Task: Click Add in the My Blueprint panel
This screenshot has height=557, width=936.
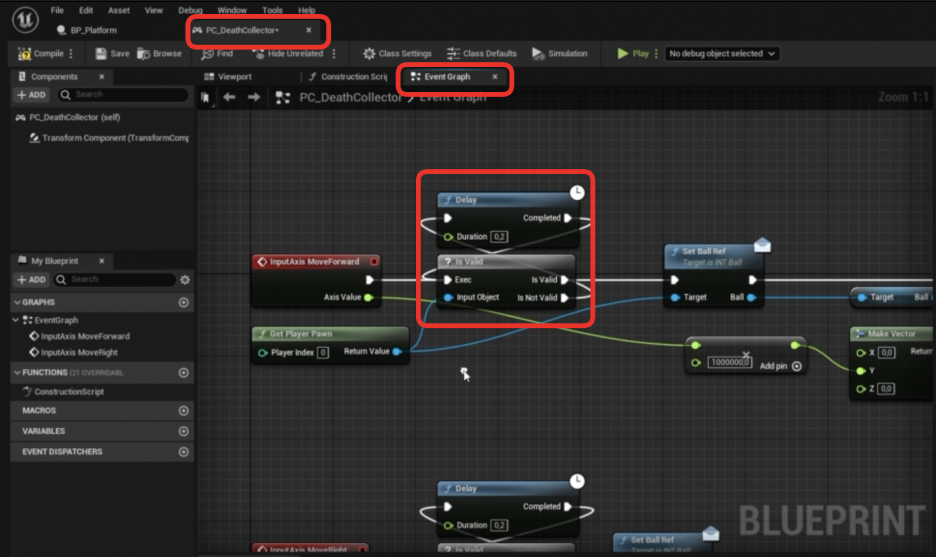Action: pos(32,279)
